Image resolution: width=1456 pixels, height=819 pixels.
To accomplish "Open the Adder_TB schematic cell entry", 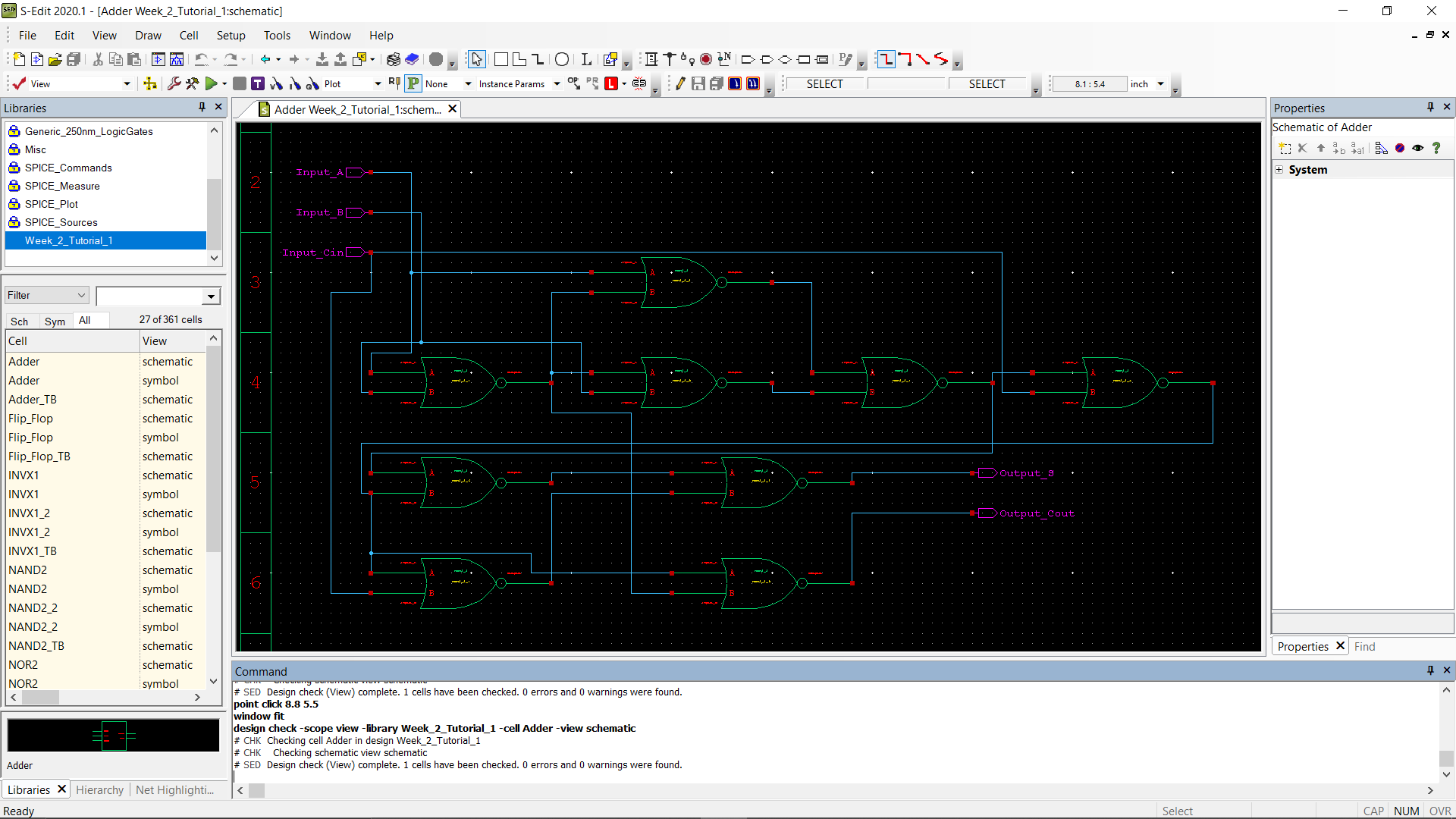I will point(33,399).
